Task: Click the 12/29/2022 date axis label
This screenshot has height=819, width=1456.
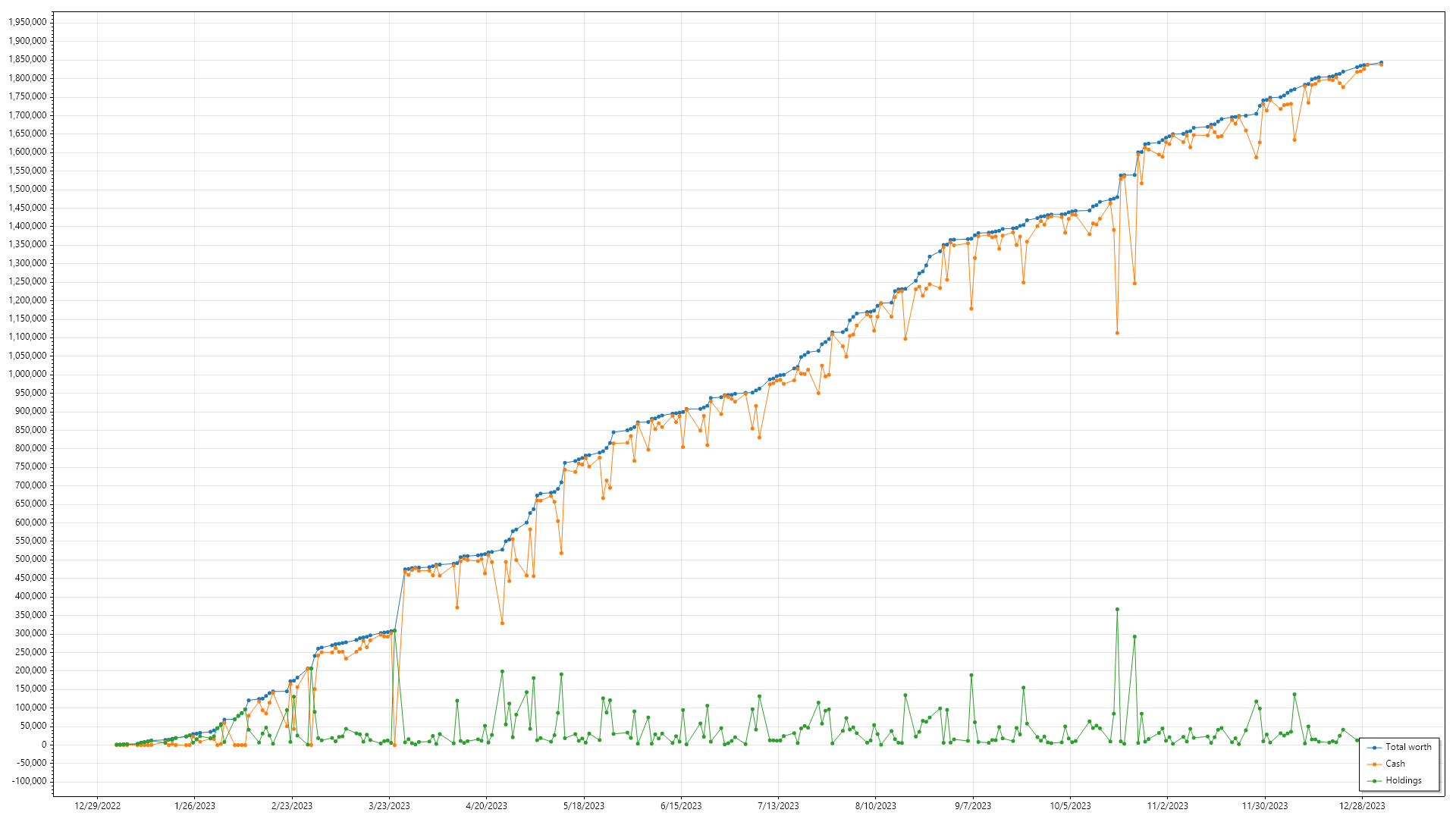Action: tap(97, 806)
